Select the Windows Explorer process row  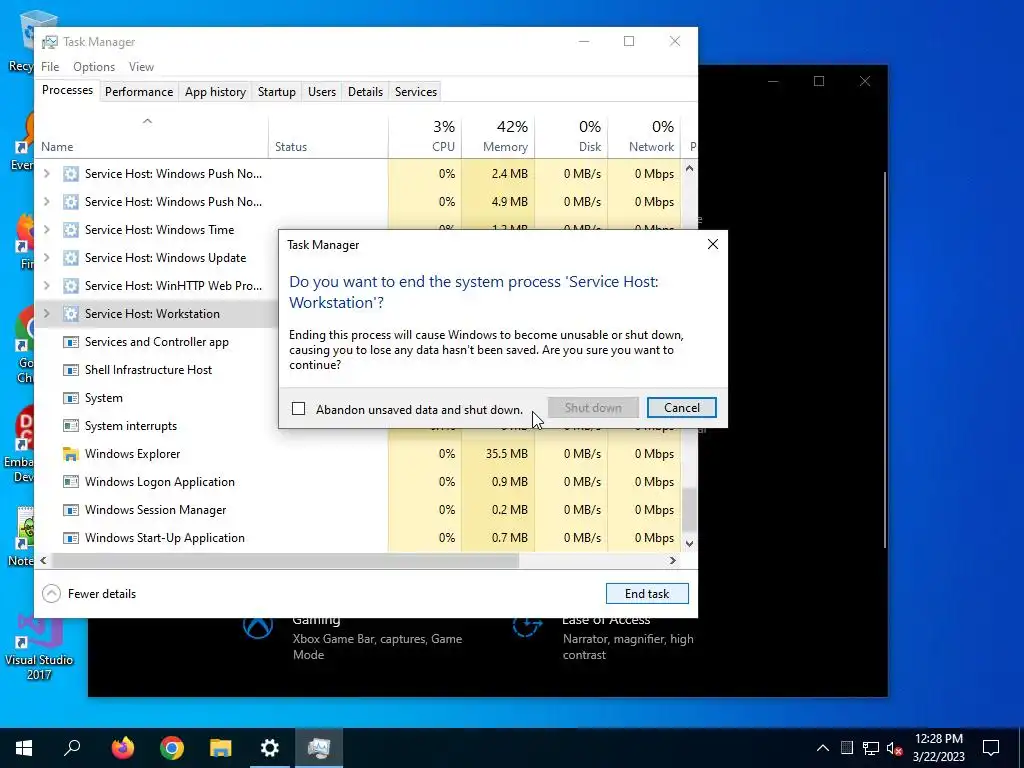[x=358, y=453]
